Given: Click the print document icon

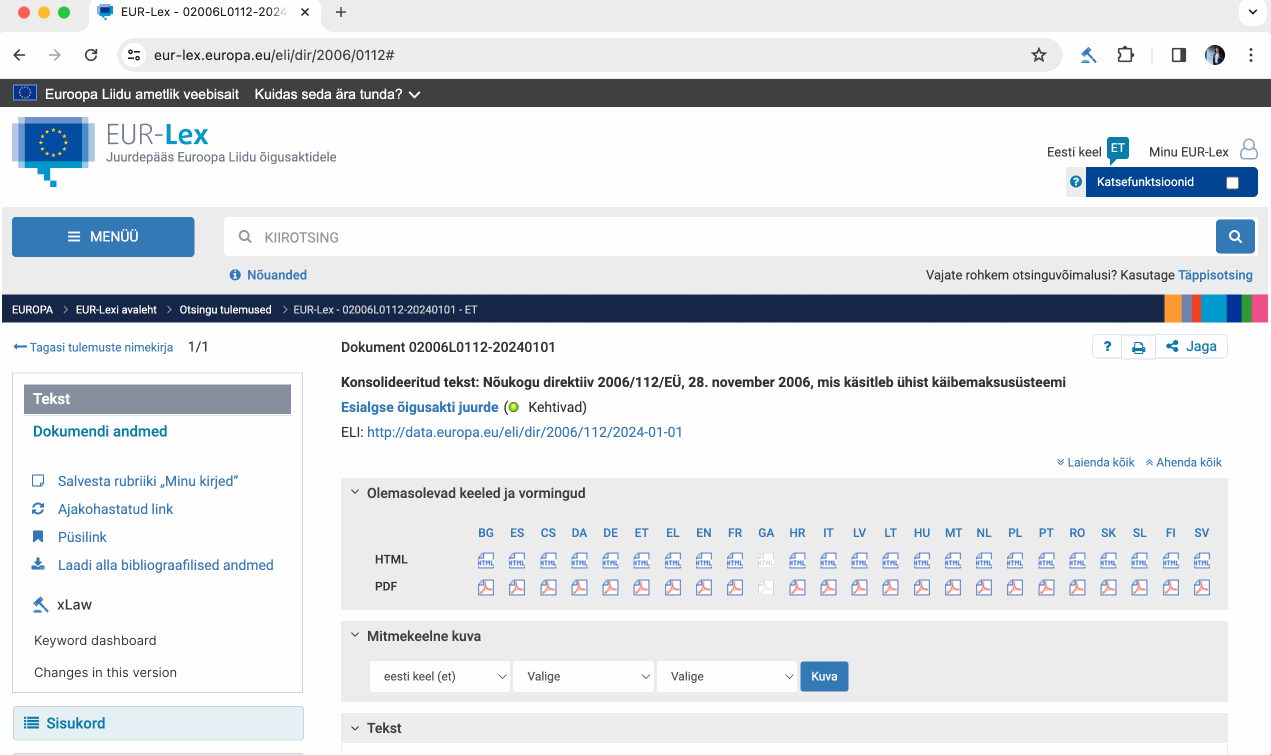Looking at the screenshot, I should [x=1138, y=347].
